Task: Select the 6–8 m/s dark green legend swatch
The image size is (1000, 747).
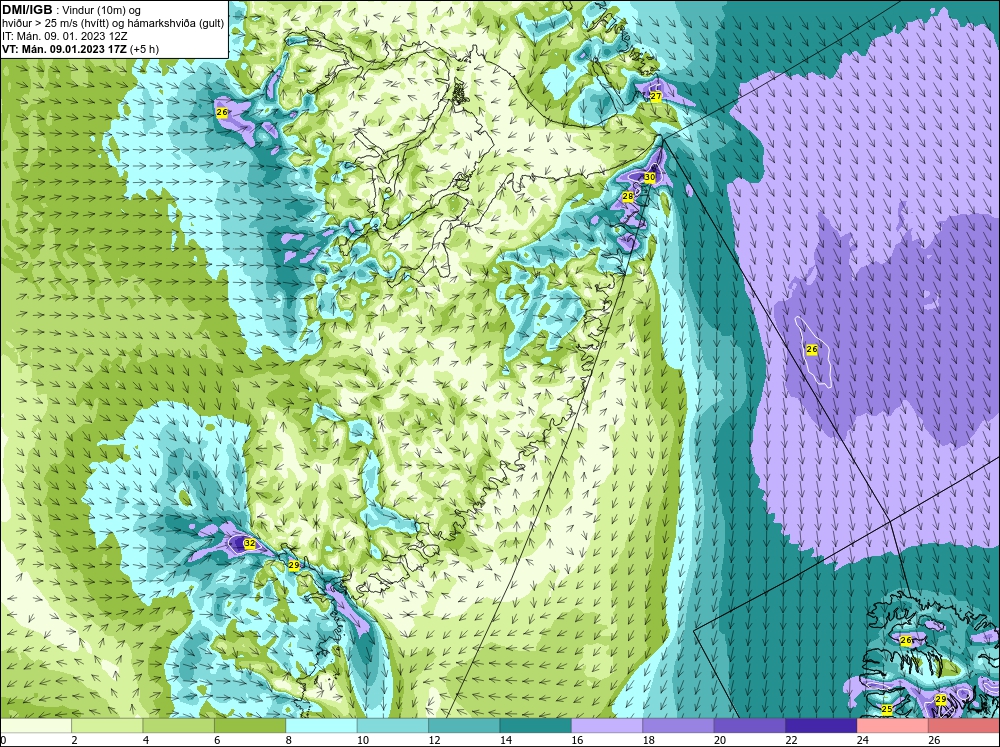Action: pos(250,726)
